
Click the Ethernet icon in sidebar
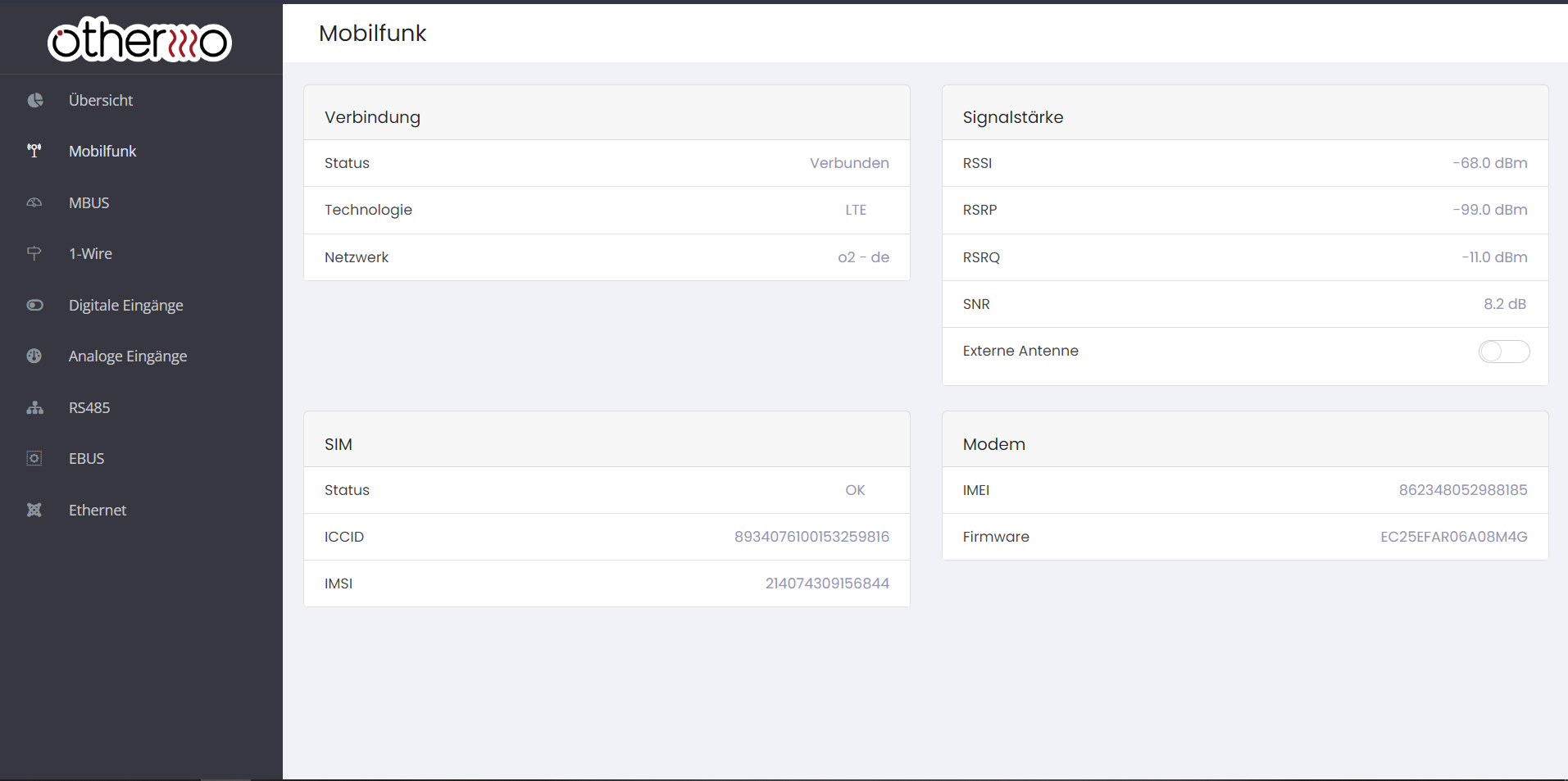pos(34,510)
